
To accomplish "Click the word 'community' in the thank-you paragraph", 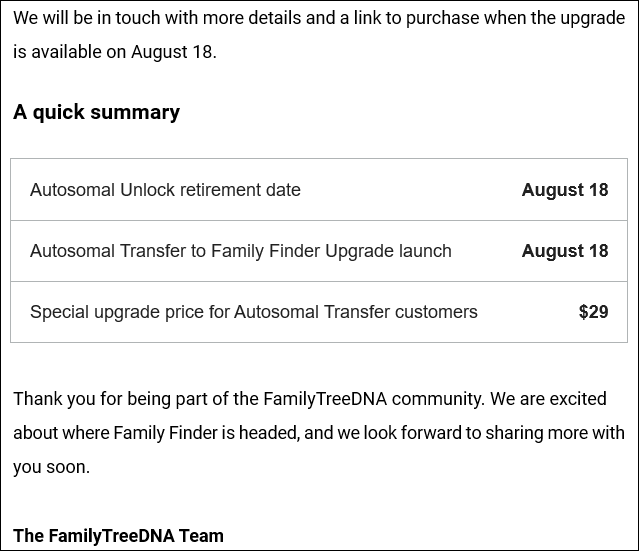I will point(438,399).
